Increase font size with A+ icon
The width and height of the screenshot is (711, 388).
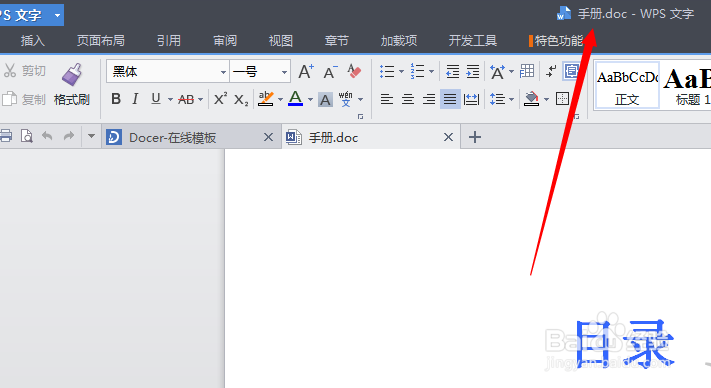(306, 72)
